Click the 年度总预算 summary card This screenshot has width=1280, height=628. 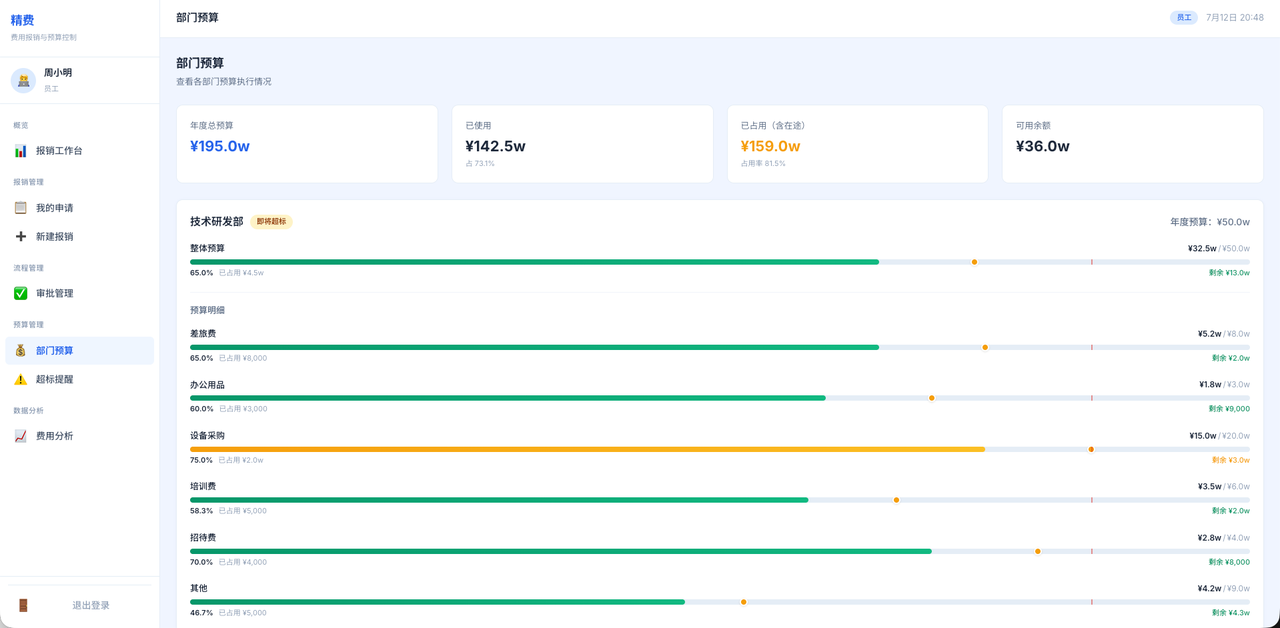[307, 144]
